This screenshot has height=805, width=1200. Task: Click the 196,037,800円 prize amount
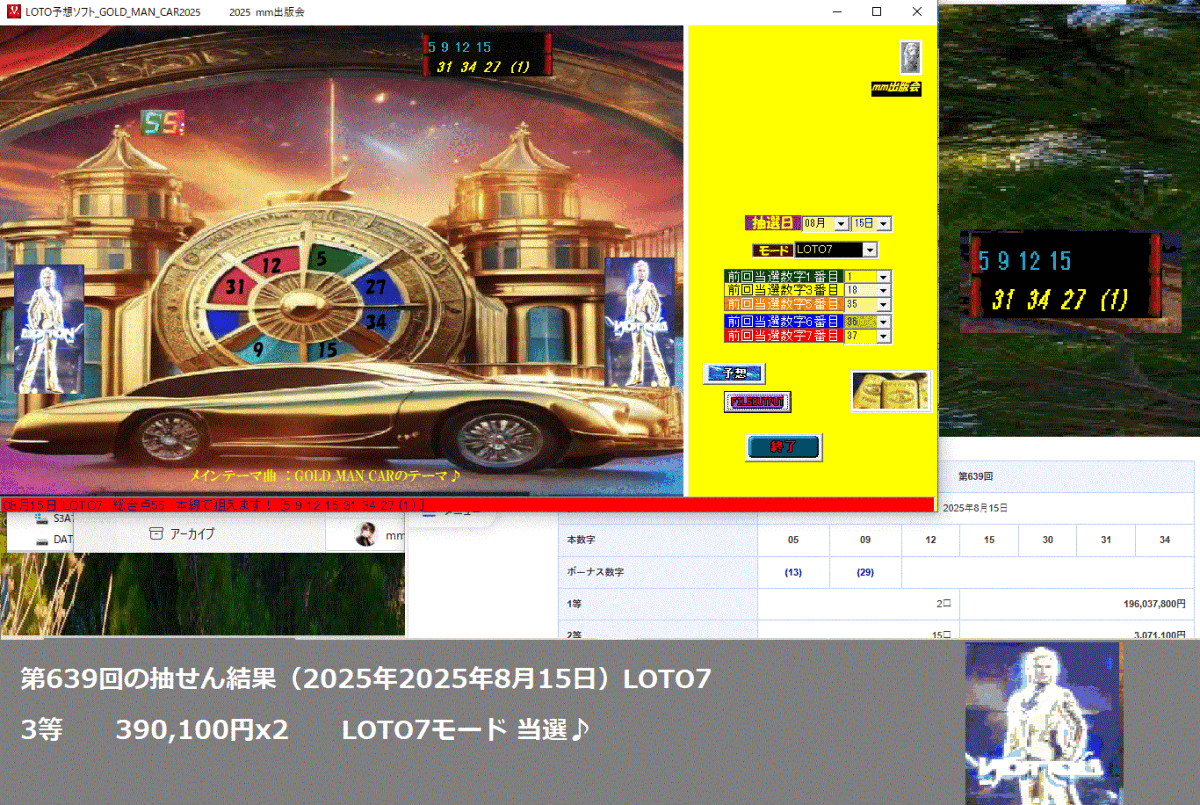(x=1155, y=604)
